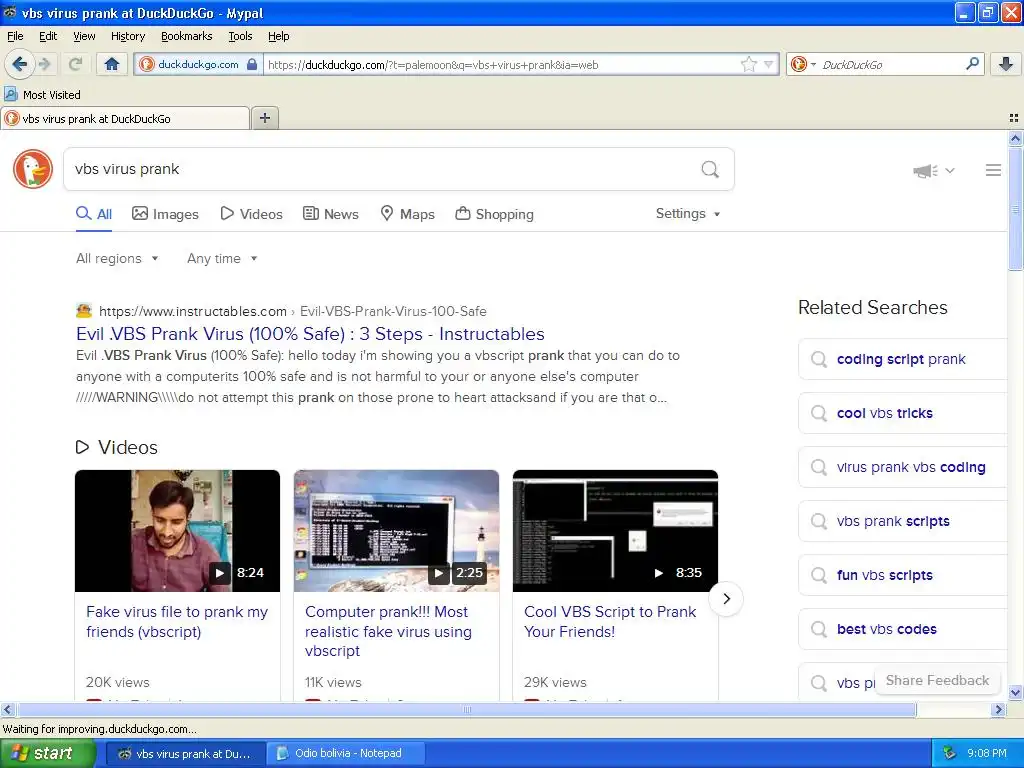Open the Evil .VBS Prank Virus Instructables link
The width and height of the screenshot is (1024, 768).
[310, 334]
